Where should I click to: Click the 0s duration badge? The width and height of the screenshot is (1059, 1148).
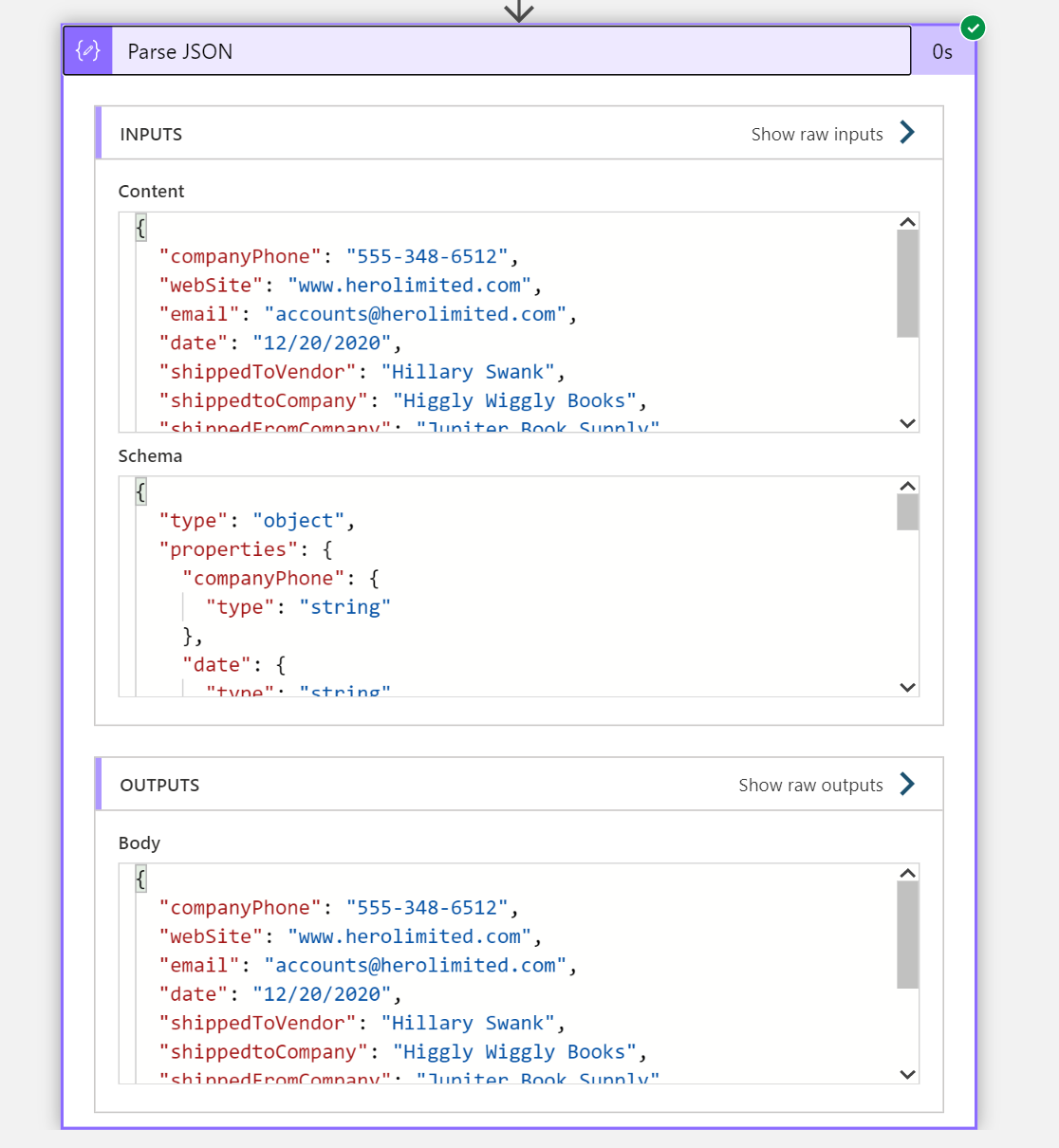(943, 51)
